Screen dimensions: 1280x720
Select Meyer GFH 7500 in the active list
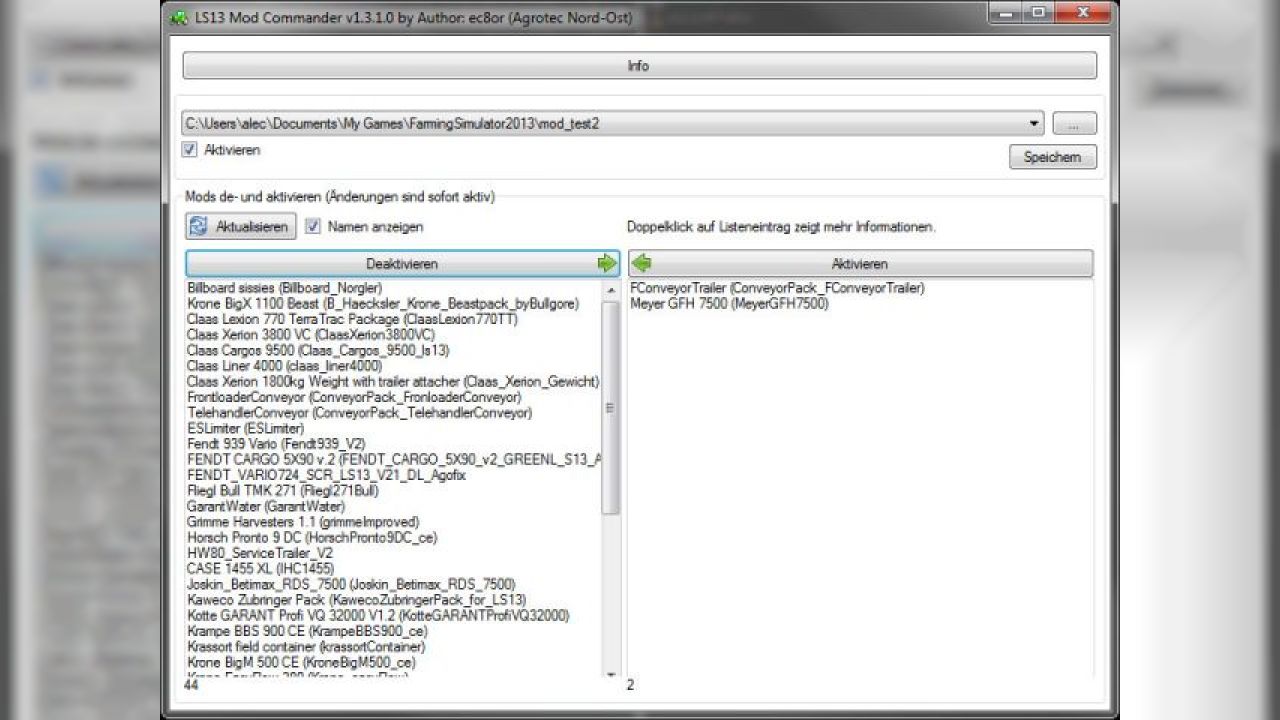729,304
